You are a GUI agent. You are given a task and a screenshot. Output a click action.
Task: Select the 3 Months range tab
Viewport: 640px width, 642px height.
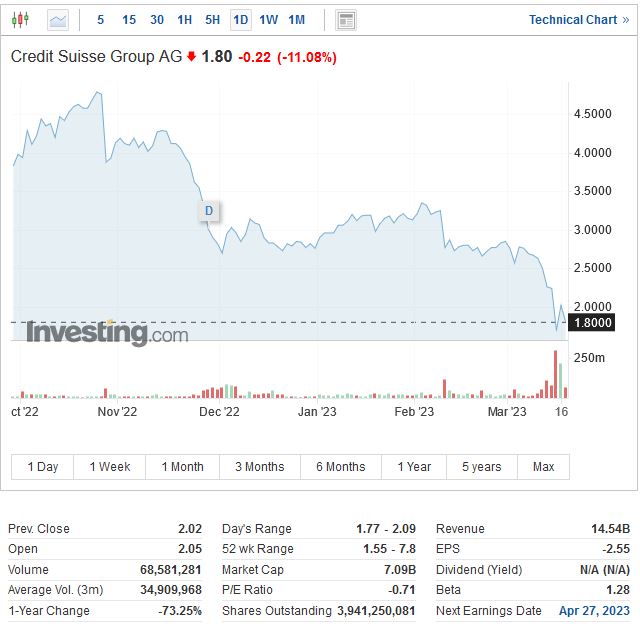pos(260,467)
